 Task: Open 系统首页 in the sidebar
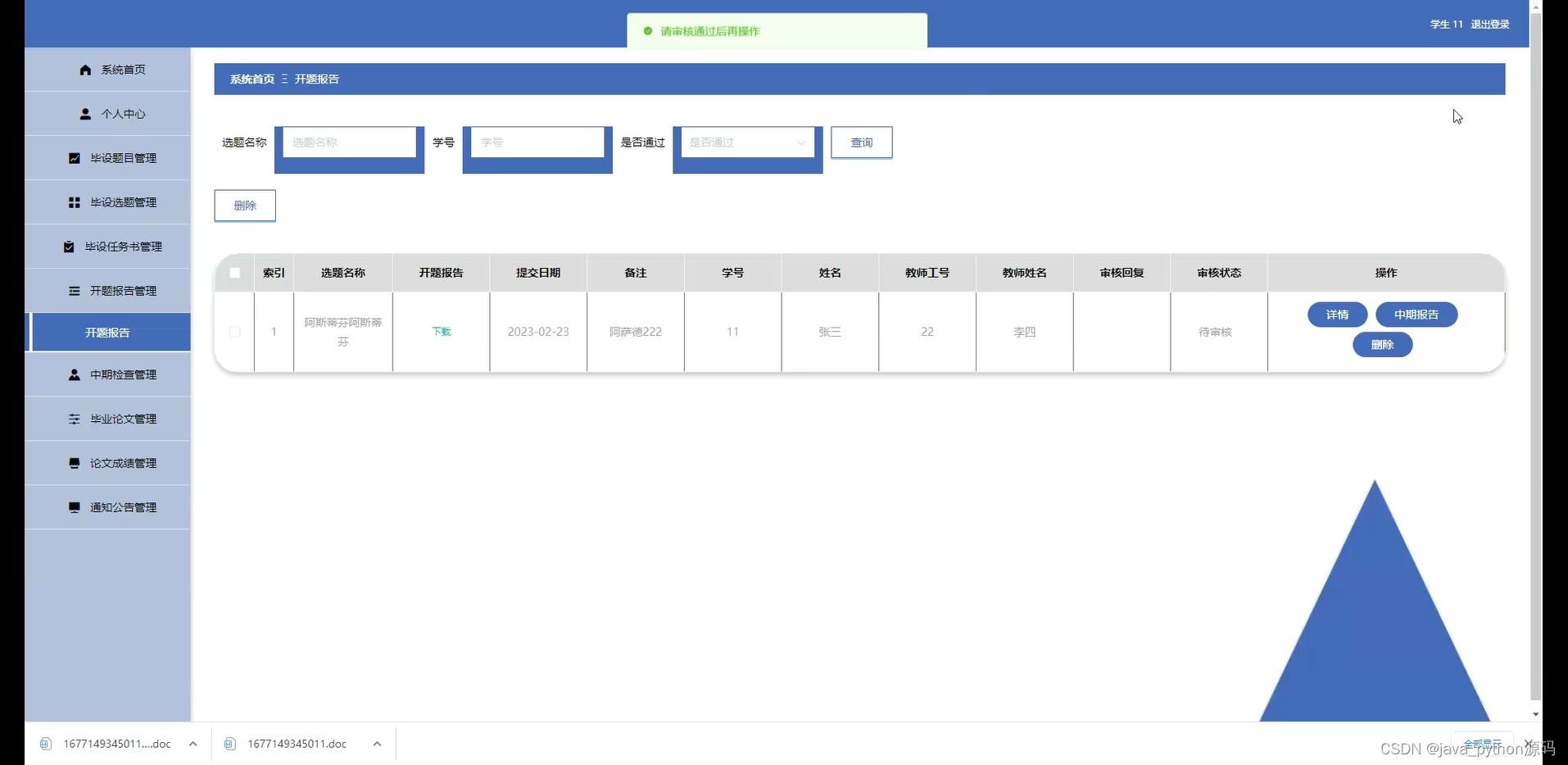[107, 70]
